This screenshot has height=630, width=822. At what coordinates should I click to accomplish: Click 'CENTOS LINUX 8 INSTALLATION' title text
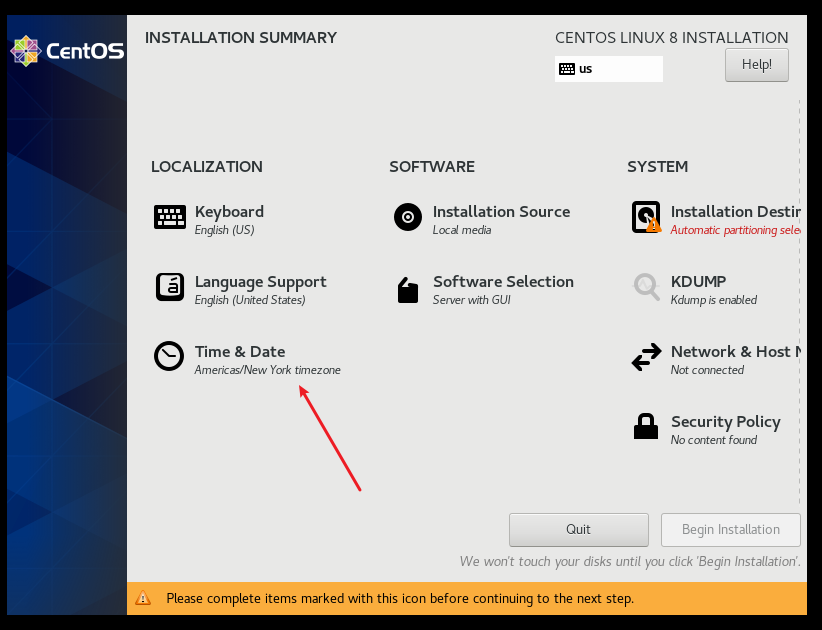[x=672, y=38]
